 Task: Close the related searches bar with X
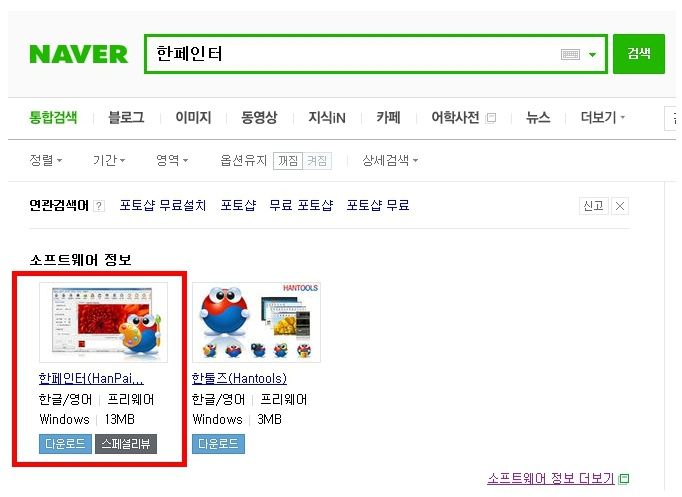pyautogui.click(x=620, y=206)
